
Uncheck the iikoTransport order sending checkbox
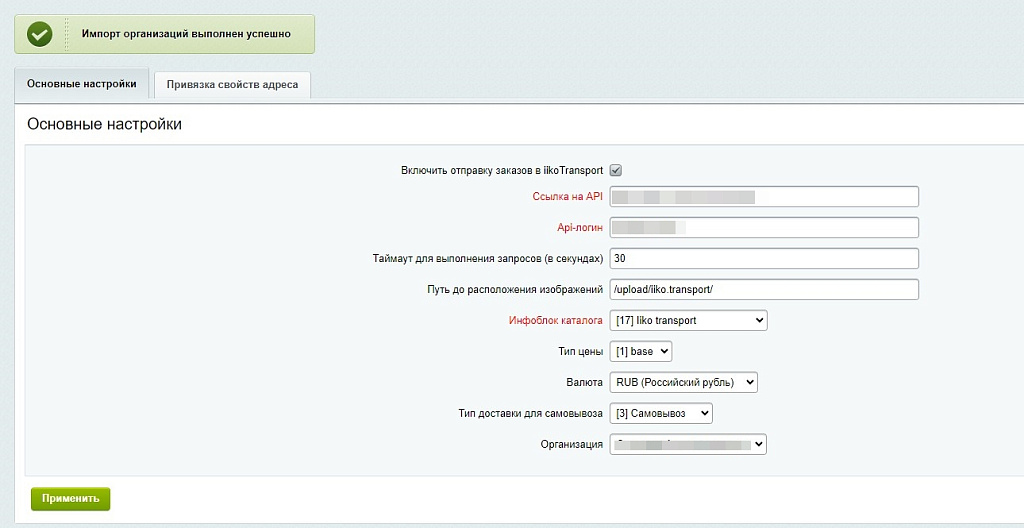click(x=616, y=171)
